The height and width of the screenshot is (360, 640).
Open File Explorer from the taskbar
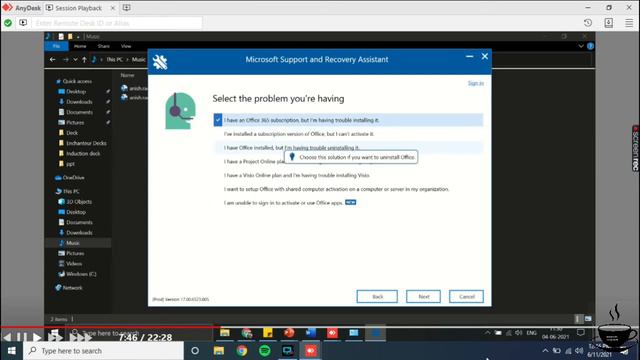click(219, 351)
